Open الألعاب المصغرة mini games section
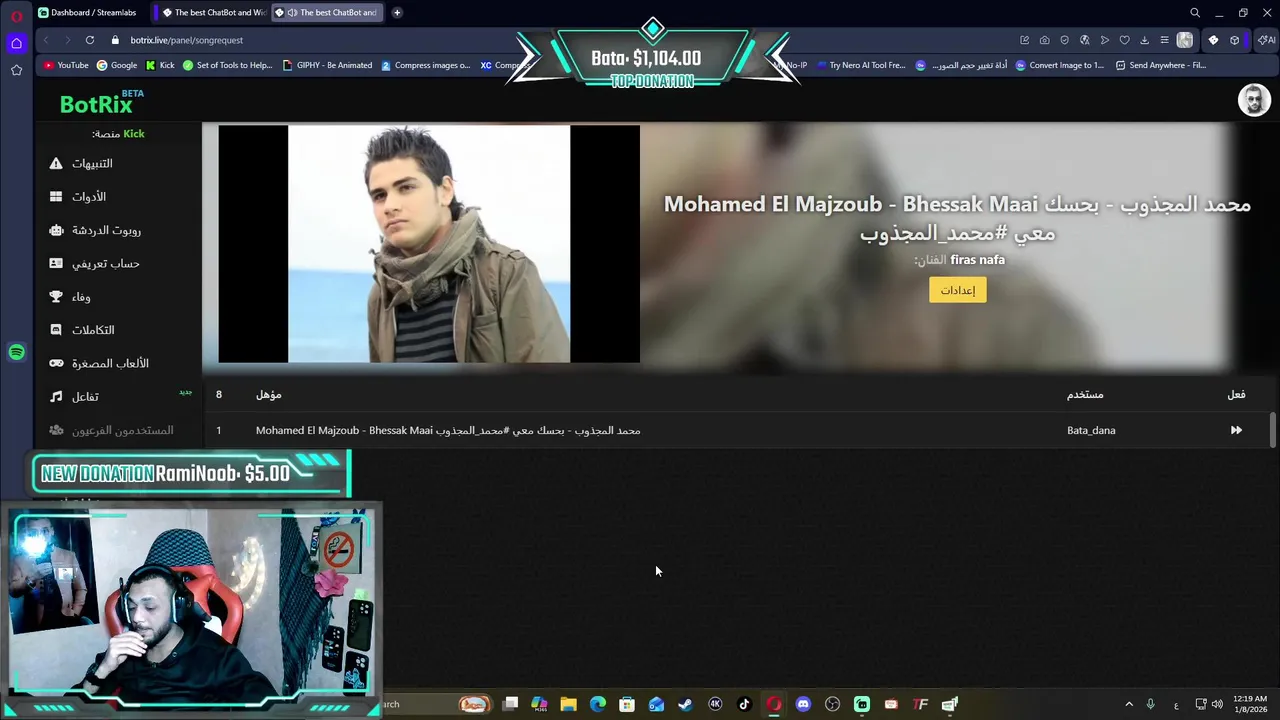1280x720 pixels. [99, 363]
